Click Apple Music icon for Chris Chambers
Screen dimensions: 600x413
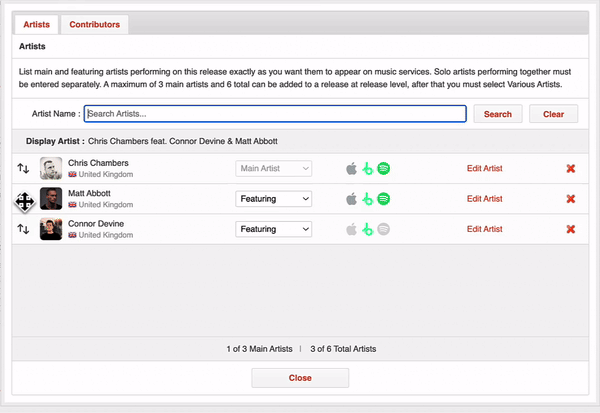pos(351,168)
